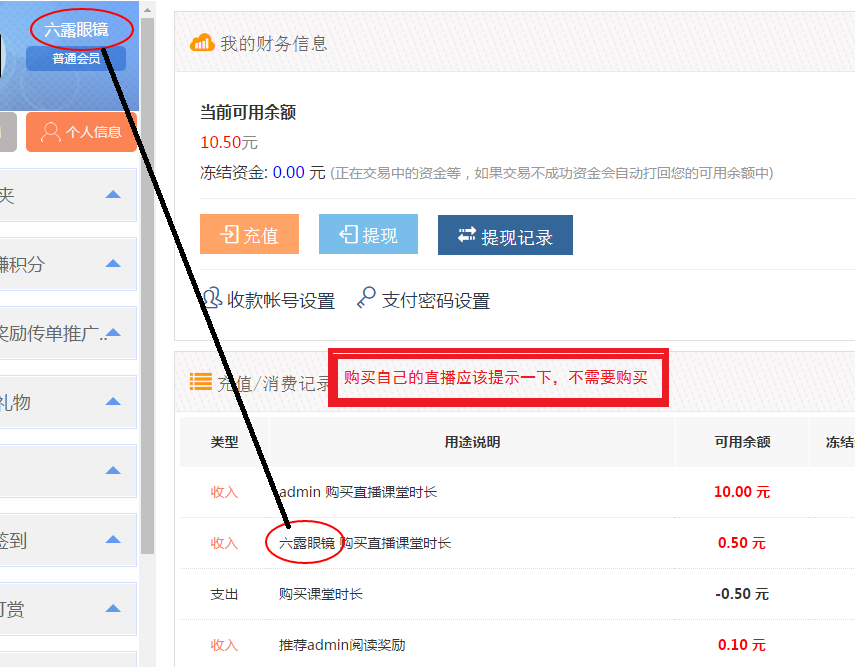The image size is (855, 667).
Task: Click the key icon beside 支付密码设置
Action: [x=367, y=298]
